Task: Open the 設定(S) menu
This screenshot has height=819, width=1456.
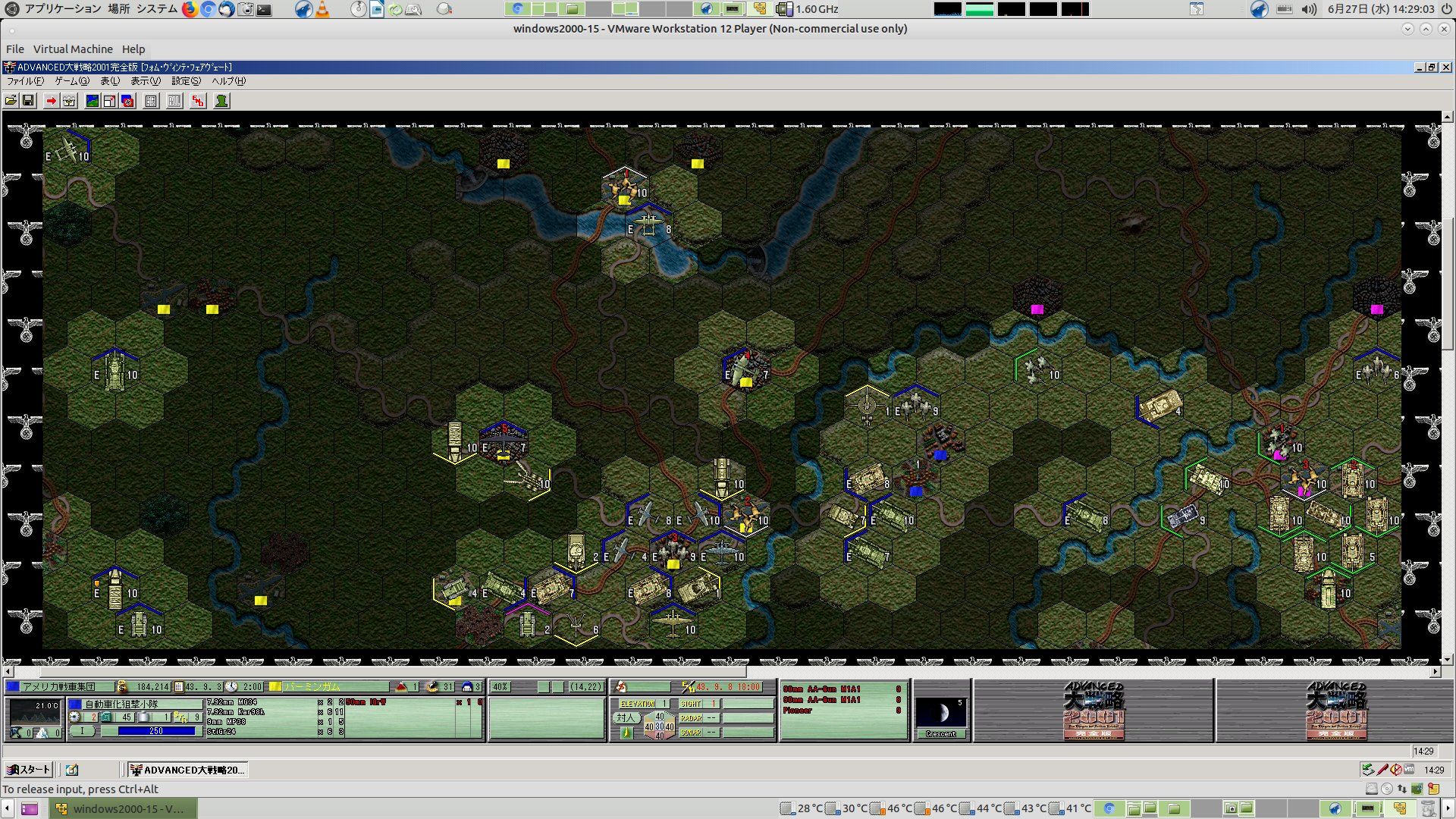Action: tap(186, 81)
